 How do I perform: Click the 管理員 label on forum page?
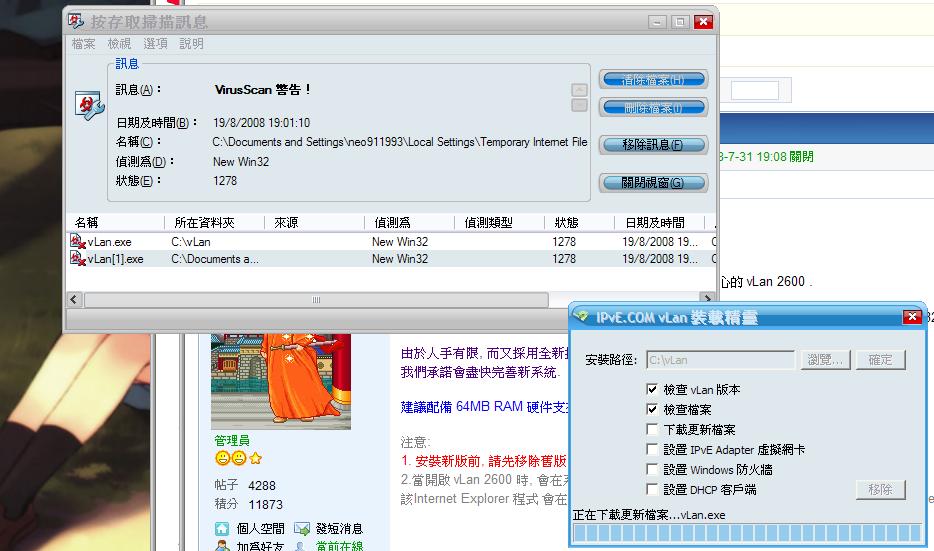pos(232,440)
